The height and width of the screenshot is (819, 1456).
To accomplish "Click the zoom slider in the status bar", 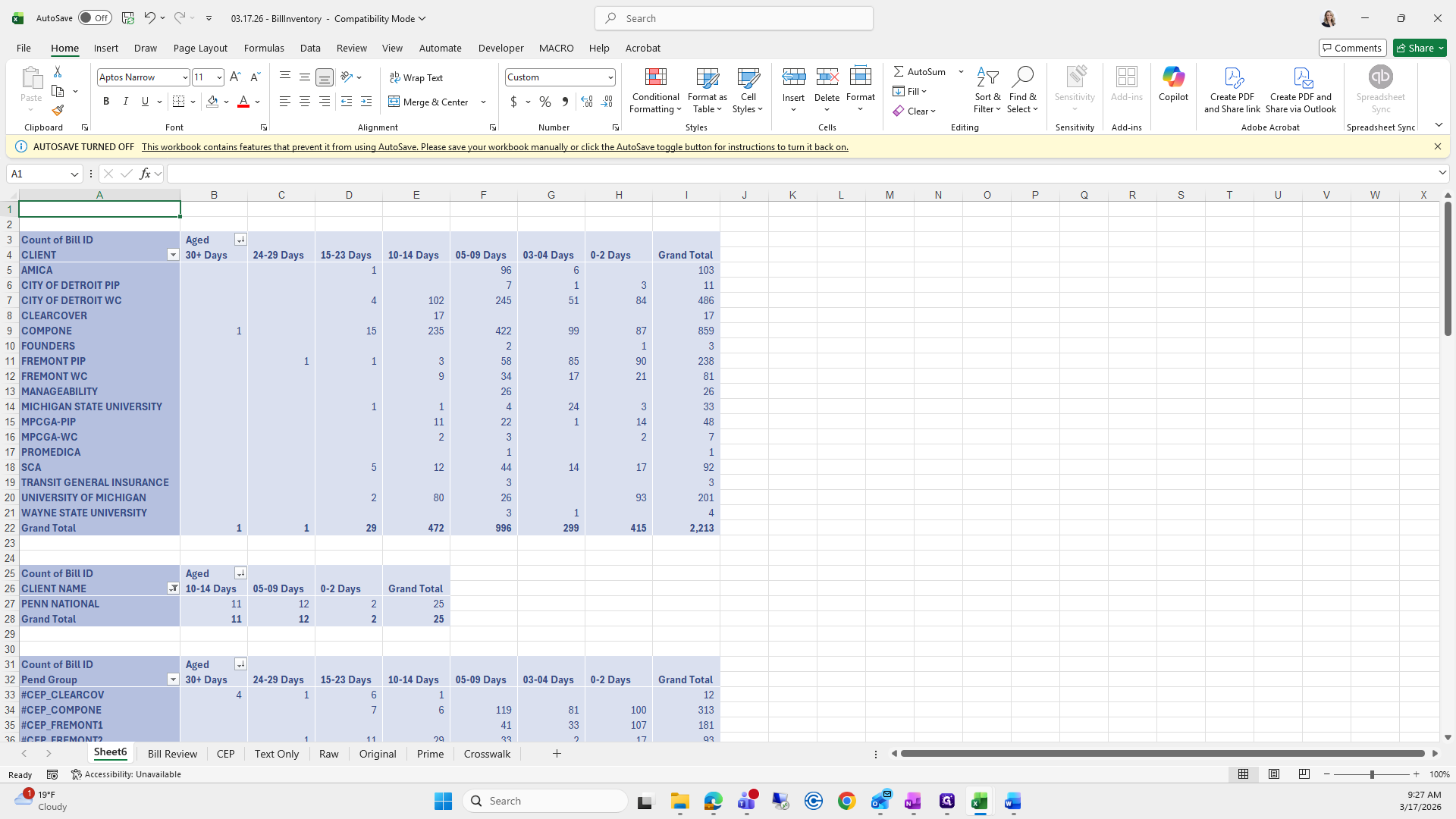I will coord(1371,774).
